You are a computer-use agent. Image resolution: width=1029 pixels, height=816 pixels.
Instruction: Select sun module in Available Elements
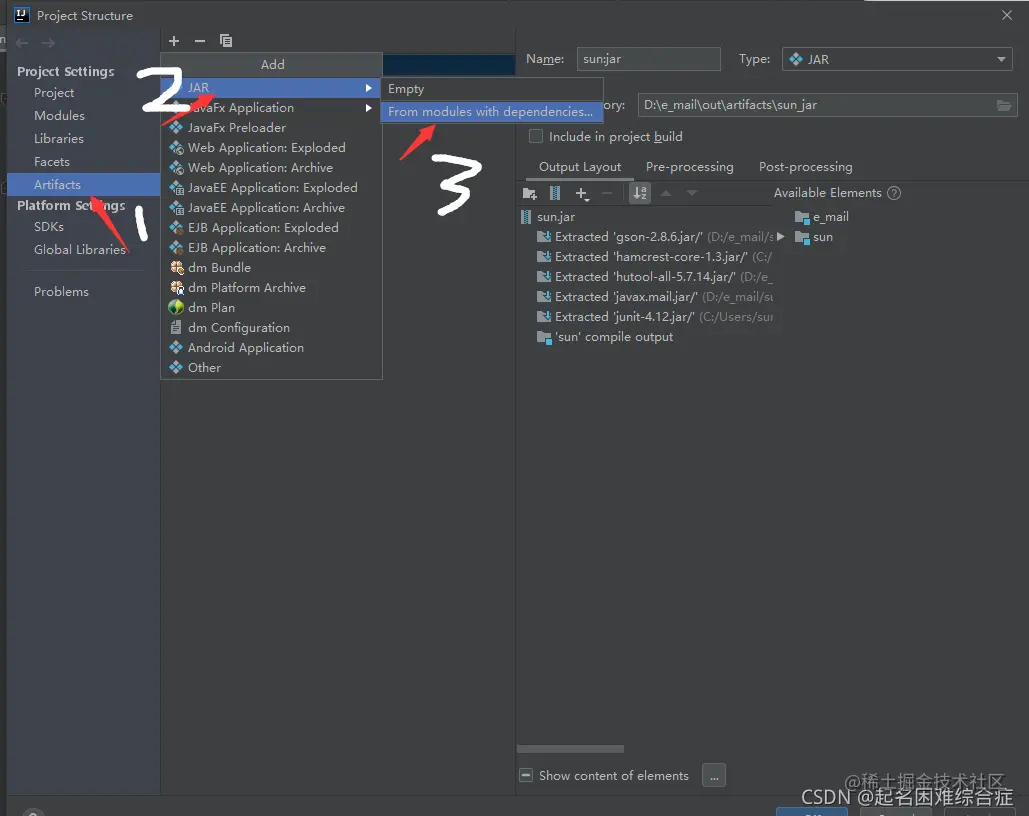814,238
